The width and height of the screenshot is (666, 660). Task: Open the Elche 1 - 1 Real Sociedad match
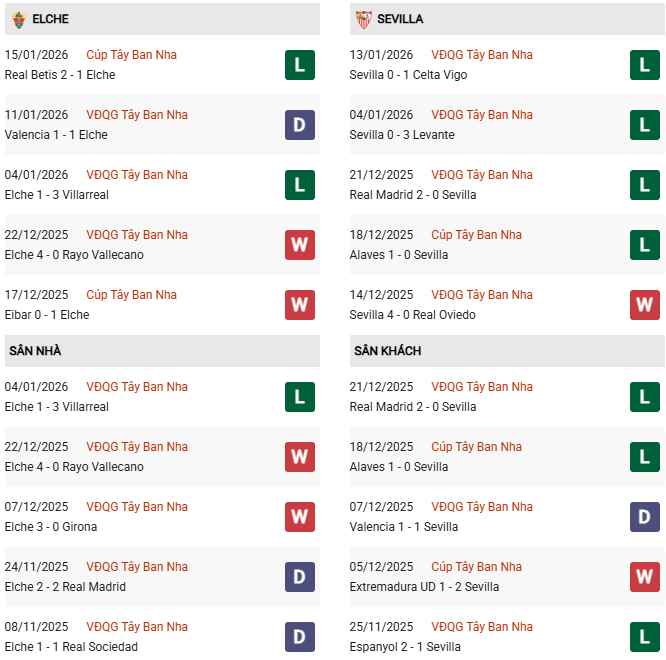point(71,647)
